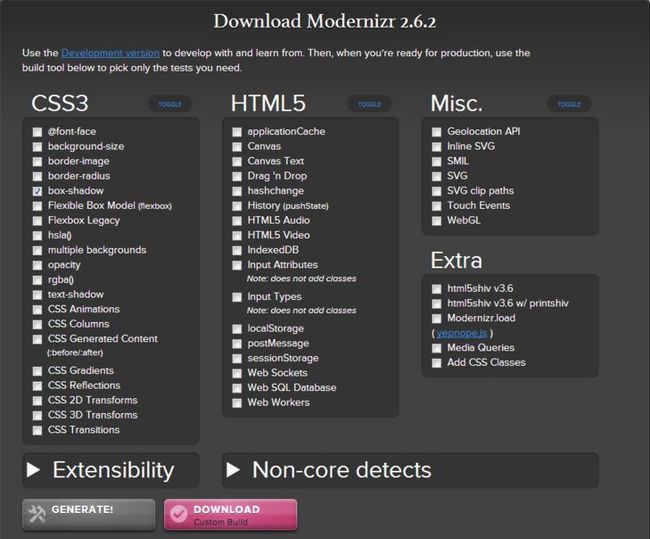Tick the Input Attributes checkbox
650x539 pixels.
tap(237, 265)
